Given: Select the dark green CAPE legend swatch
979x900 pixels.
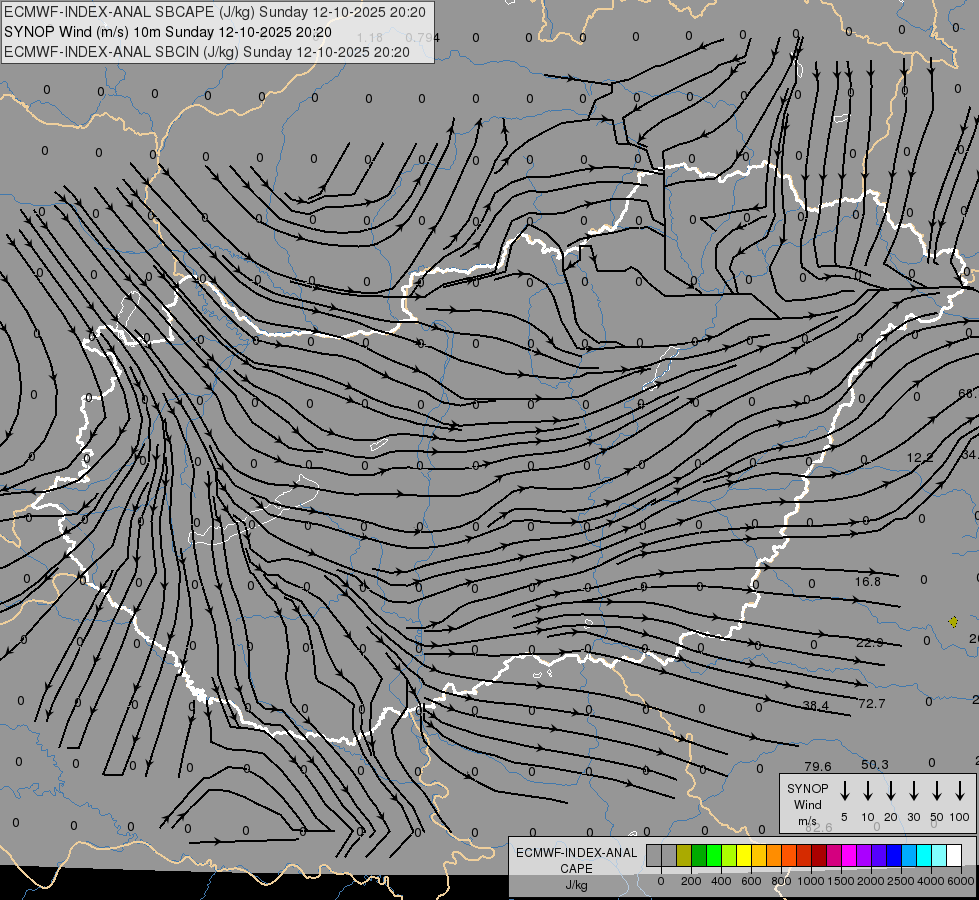Looking at the screenshot, I should (699, 856).
